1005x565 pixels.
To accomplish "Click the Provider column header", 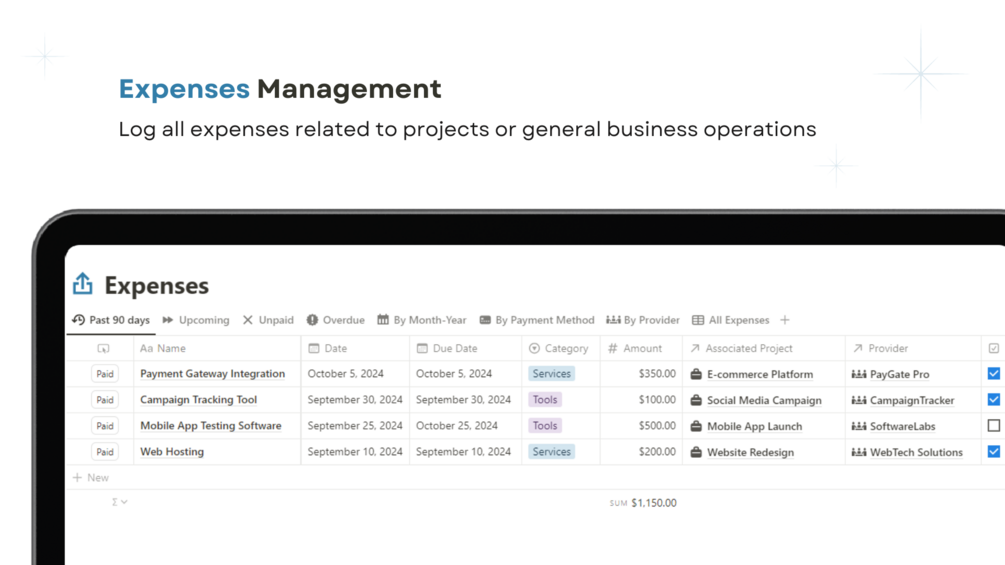I will [913, 348].
